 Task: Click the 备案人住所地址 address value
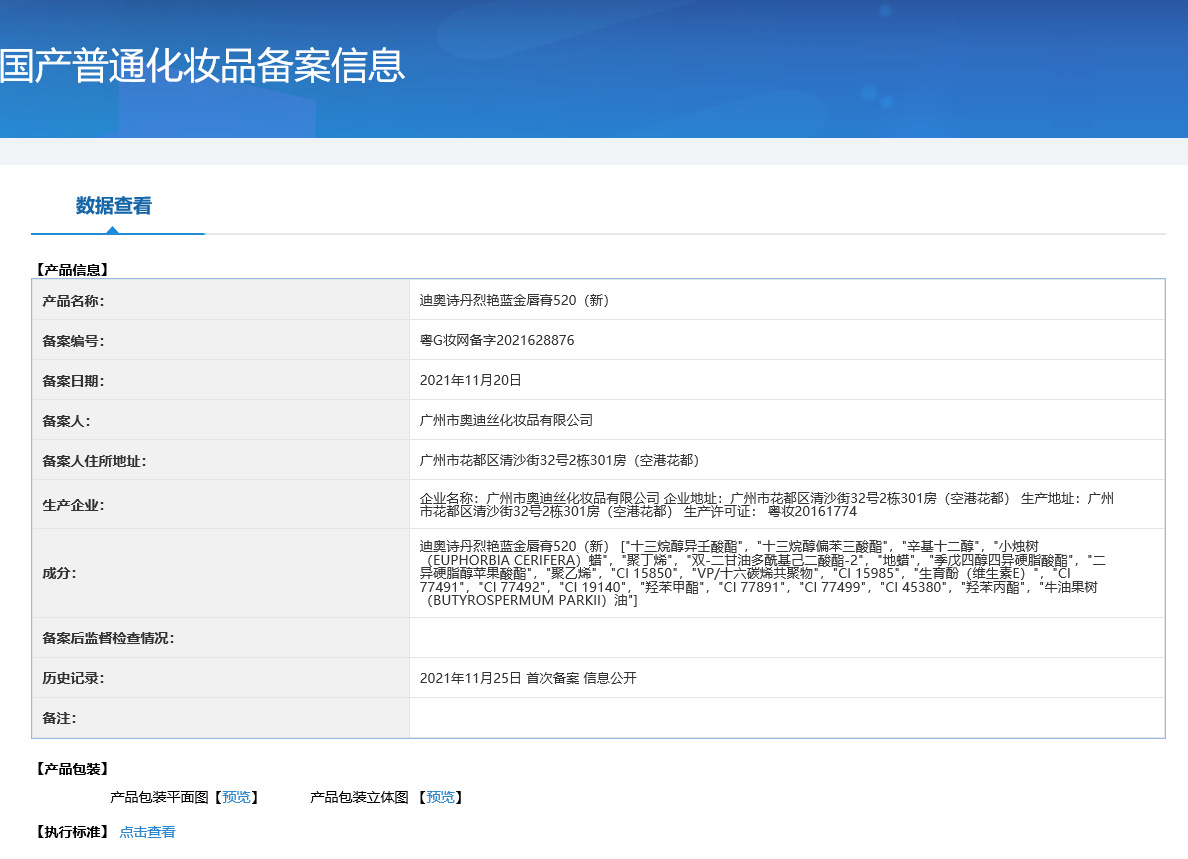[559, 461]
